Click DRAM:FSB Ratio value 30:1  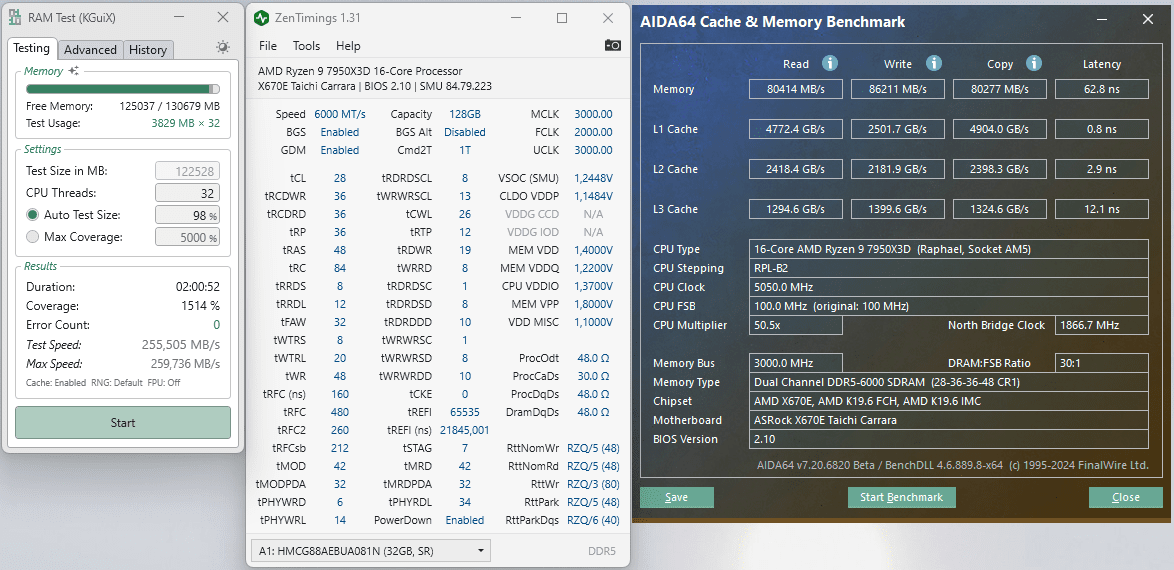pyautogui.click(x=1101, y=363)
